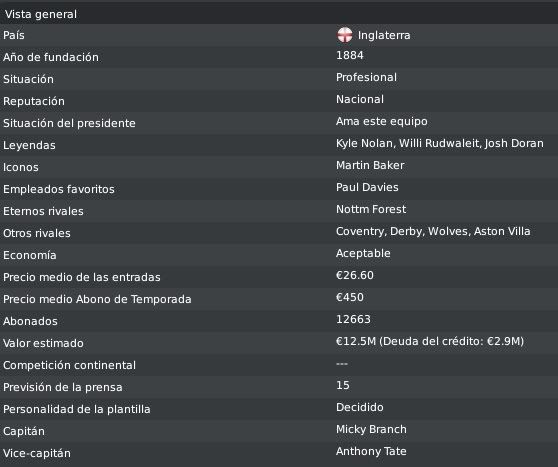Select the Vista general header
The height and width of the screenshot is (467, 558).
[x=279, y=14]
